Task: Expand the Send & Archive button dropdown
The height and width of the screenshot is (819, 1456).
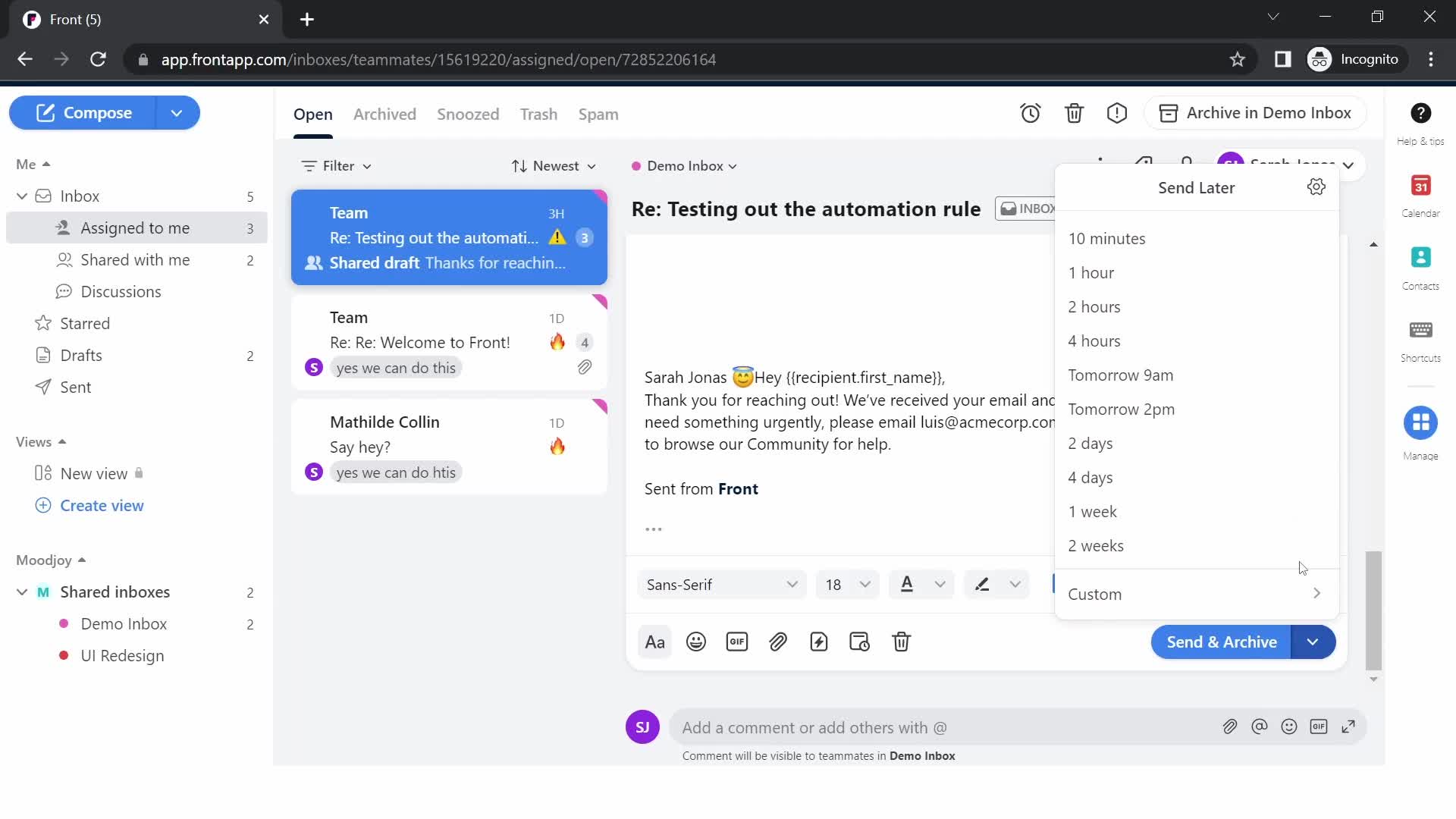Action: point(1314,642)
